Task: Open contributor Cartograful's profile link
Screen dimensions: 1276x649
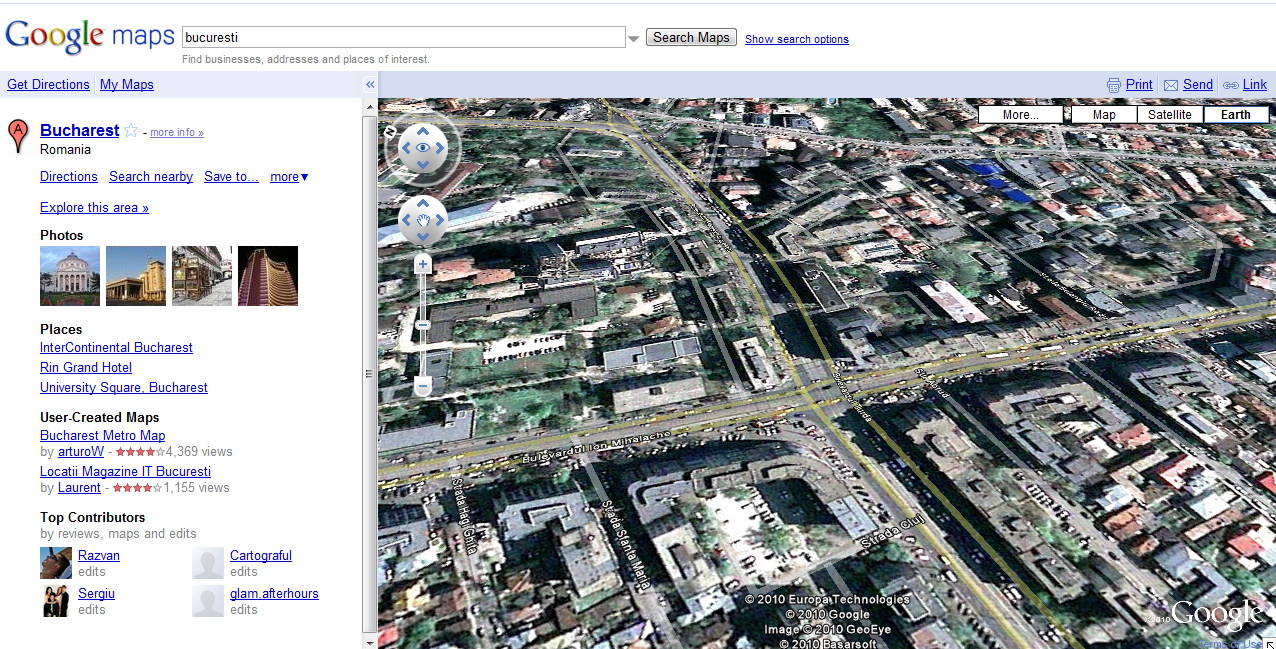Action: (261, 556)
